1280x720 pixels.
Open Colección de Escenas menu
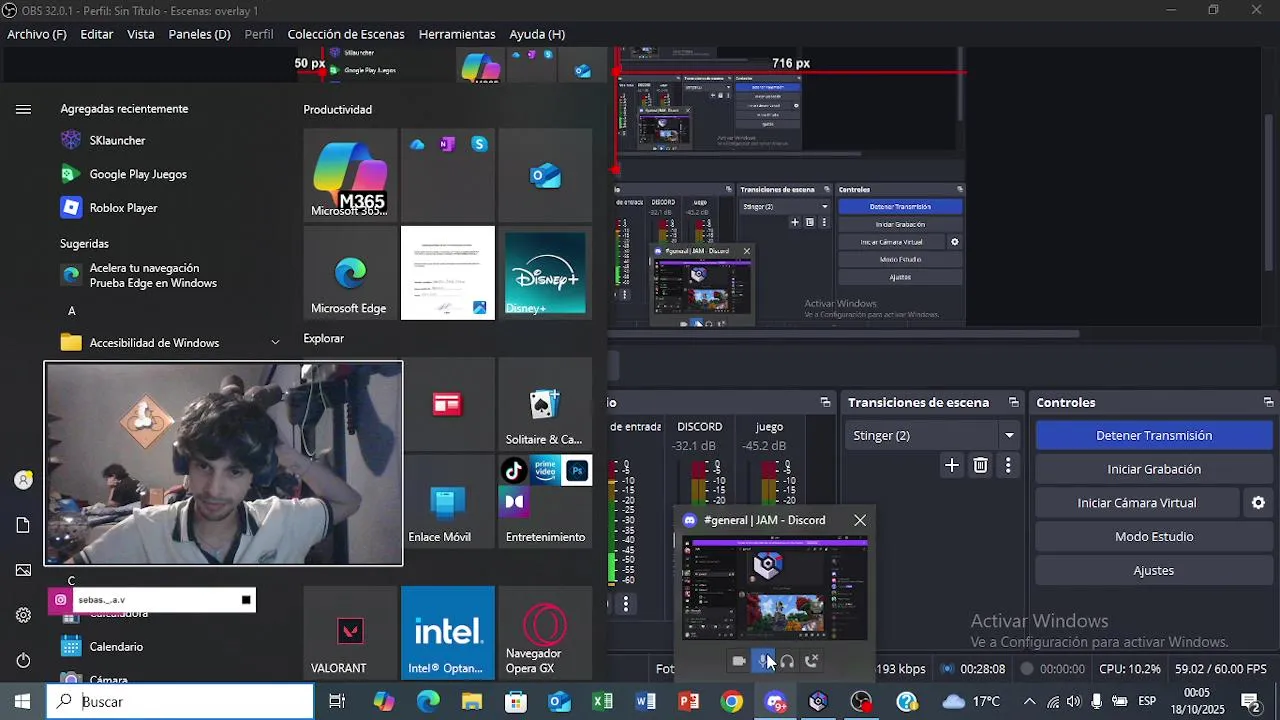346,34
